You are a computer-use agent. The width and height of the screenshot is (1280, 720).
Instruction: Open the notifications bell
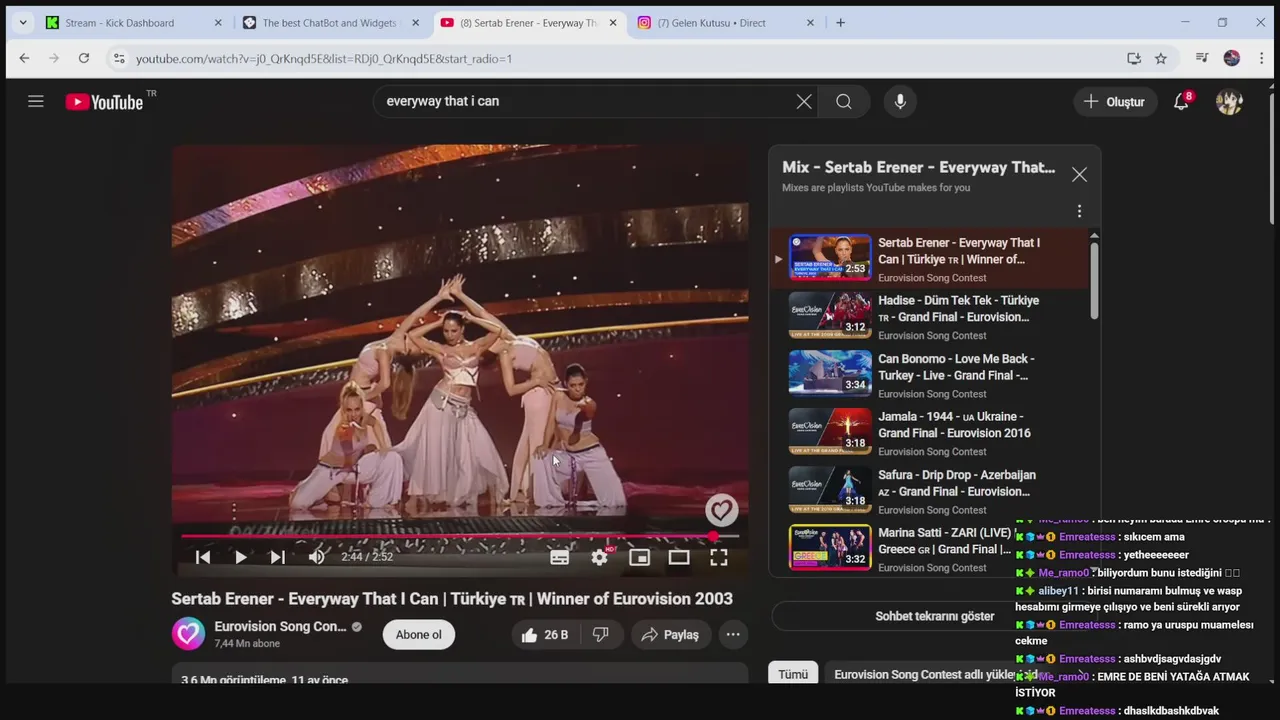pyautogui.click(x=1181, y=101)
